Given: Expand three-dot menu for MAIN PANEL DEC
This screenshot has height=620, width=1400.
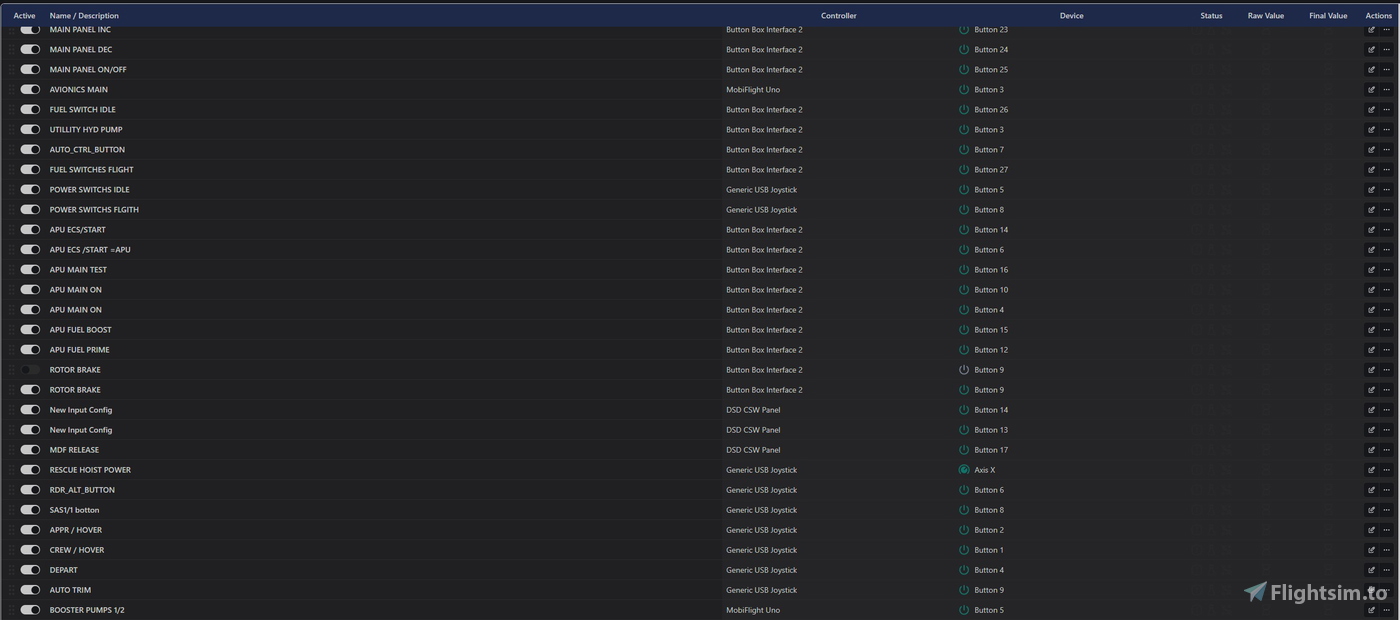Looking at the screenshot, I should [x=1386, y=50].
